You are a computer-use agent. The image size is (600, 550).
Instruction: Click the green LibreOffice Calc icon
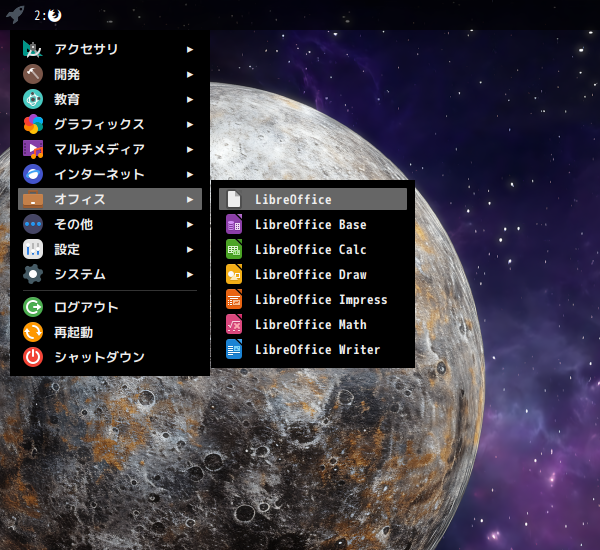coord(234,250)
